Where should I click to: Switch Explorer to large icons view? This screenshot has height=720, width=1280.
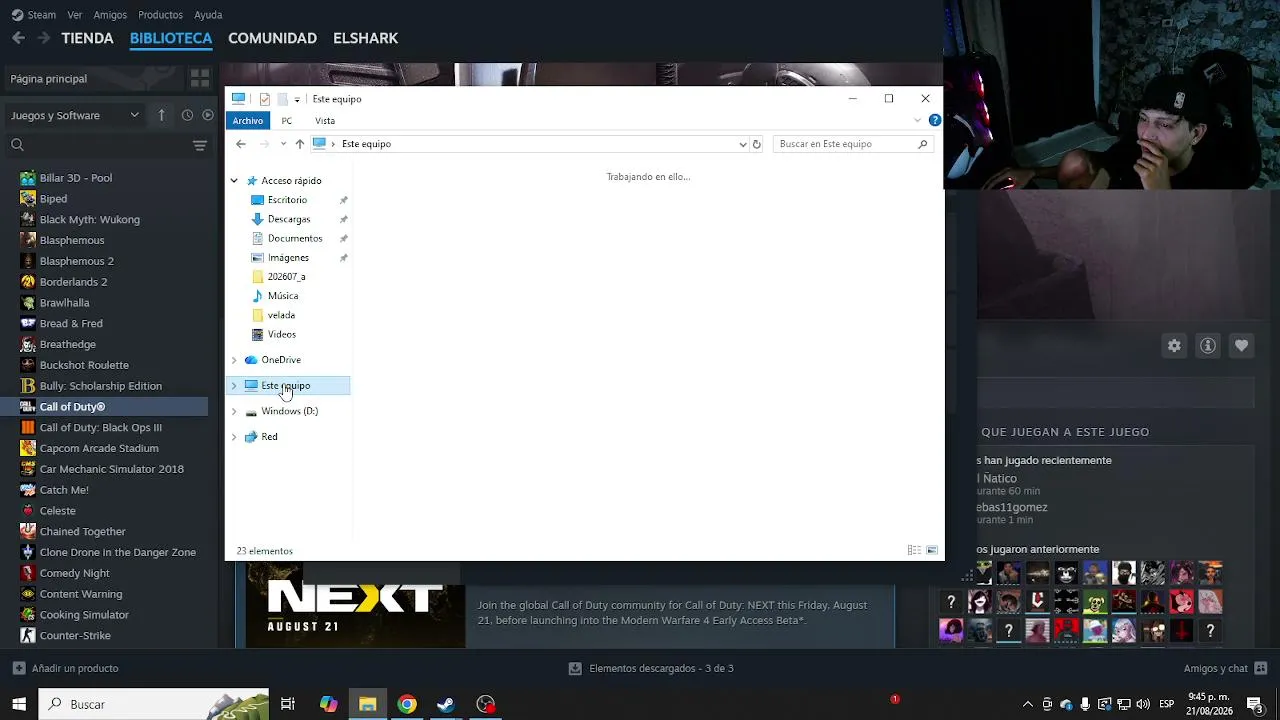click(x=932, y=551)
